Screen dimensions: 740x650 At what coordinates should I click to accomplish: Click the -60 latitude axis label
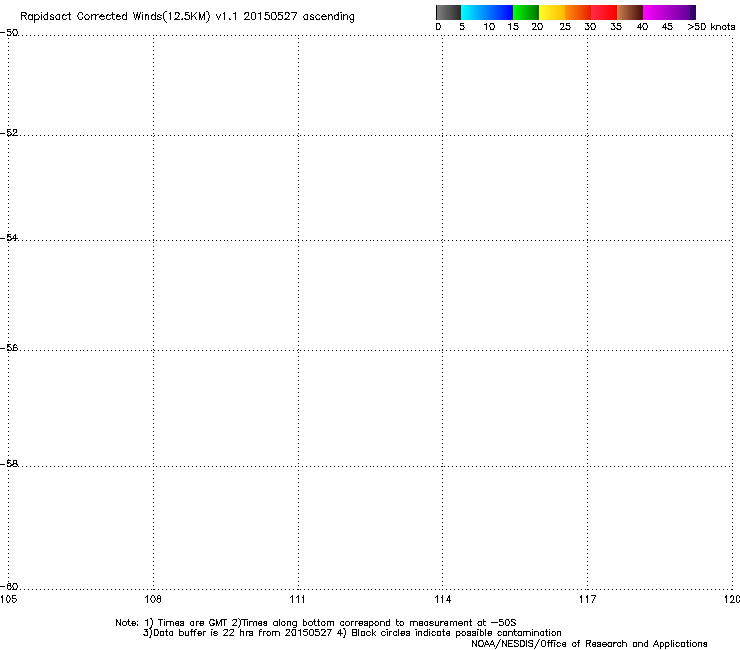9,586
